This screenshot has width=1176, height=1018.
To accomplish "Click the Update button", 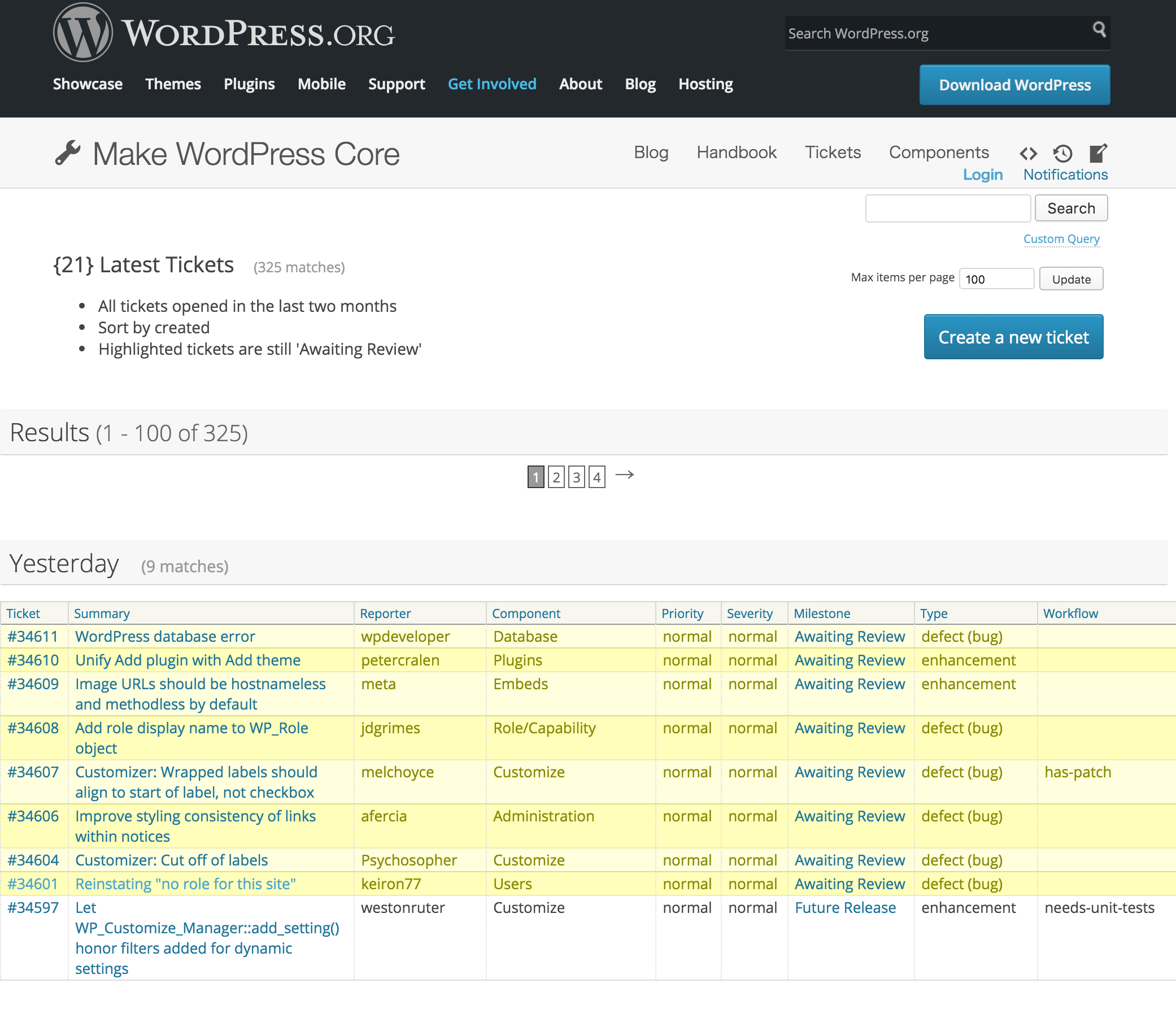I will tap(1071, 279).
